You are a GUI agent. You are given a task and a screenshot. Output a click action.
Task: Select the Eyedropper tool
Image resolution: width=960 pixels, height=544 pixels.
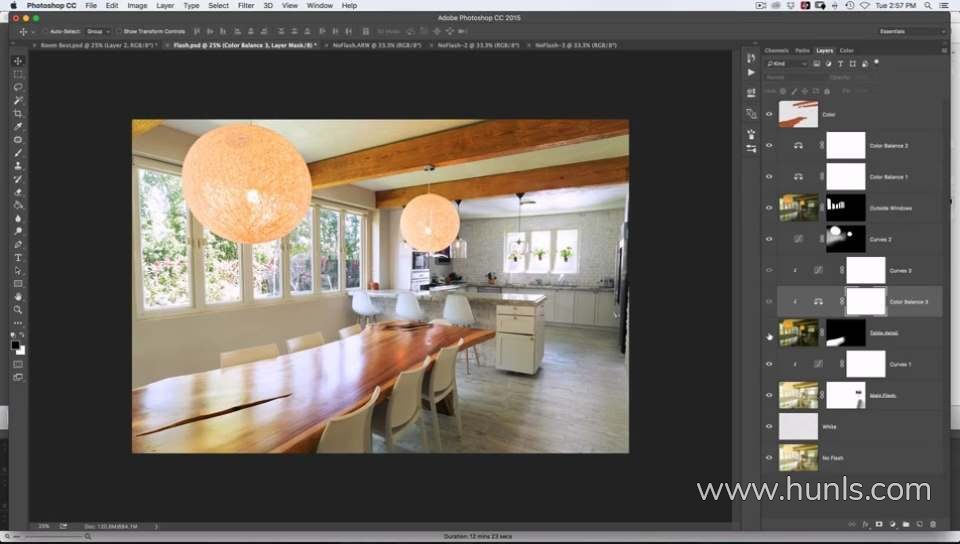click(x=18, y=127)
